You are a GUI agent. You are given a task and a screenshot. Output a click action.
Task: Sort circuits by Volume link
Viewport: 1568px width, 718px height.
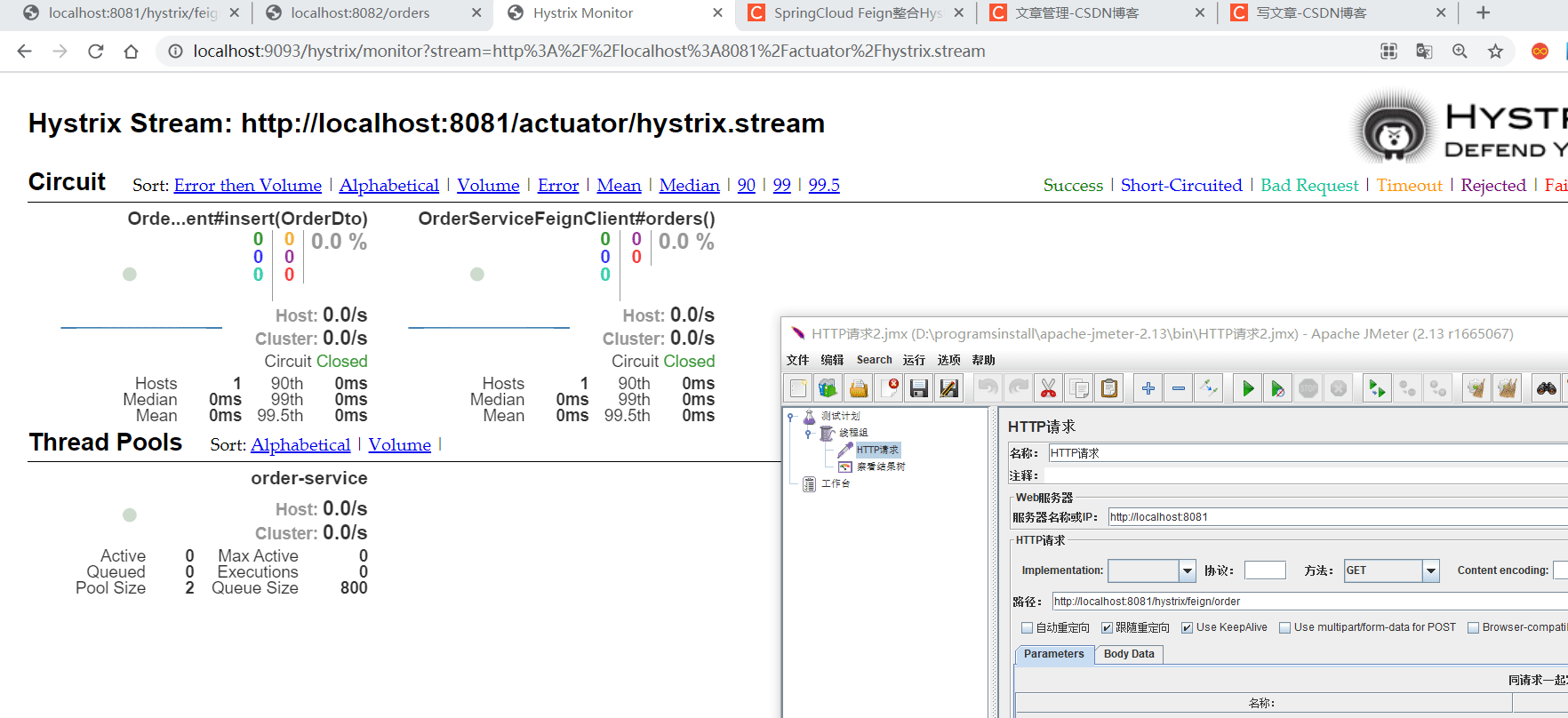point(488,185)
